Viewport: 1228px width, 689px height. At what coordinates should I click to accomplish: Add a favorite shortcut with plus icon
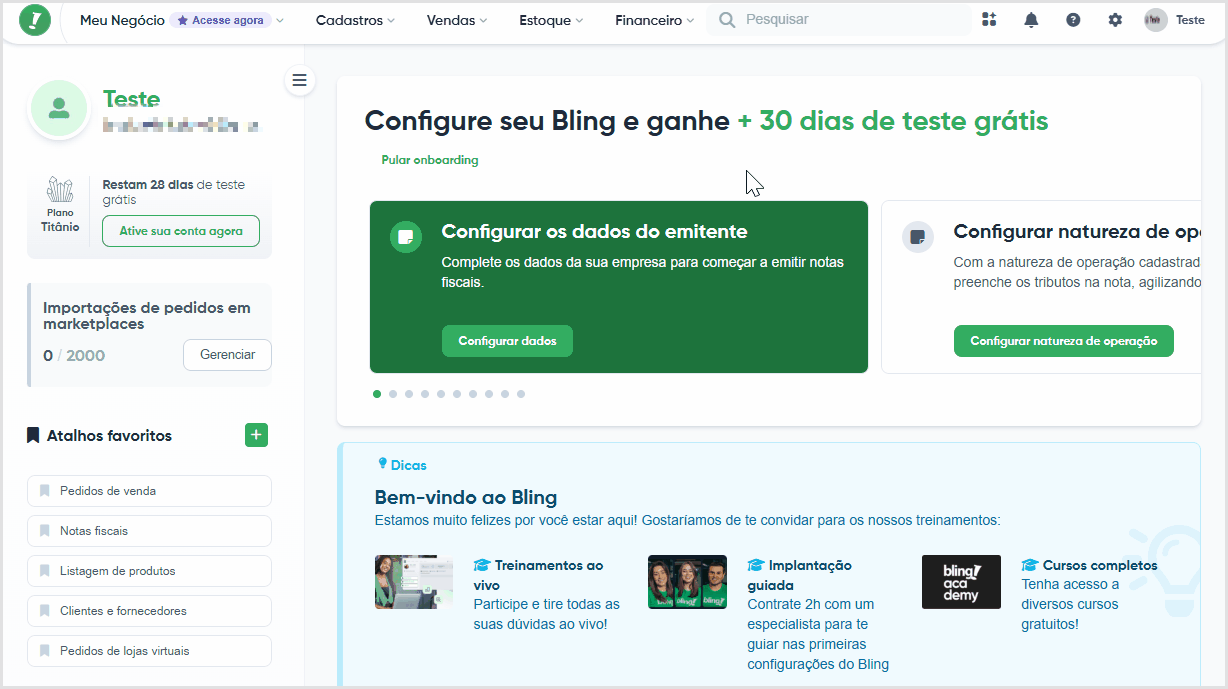(x=256, y=435)
